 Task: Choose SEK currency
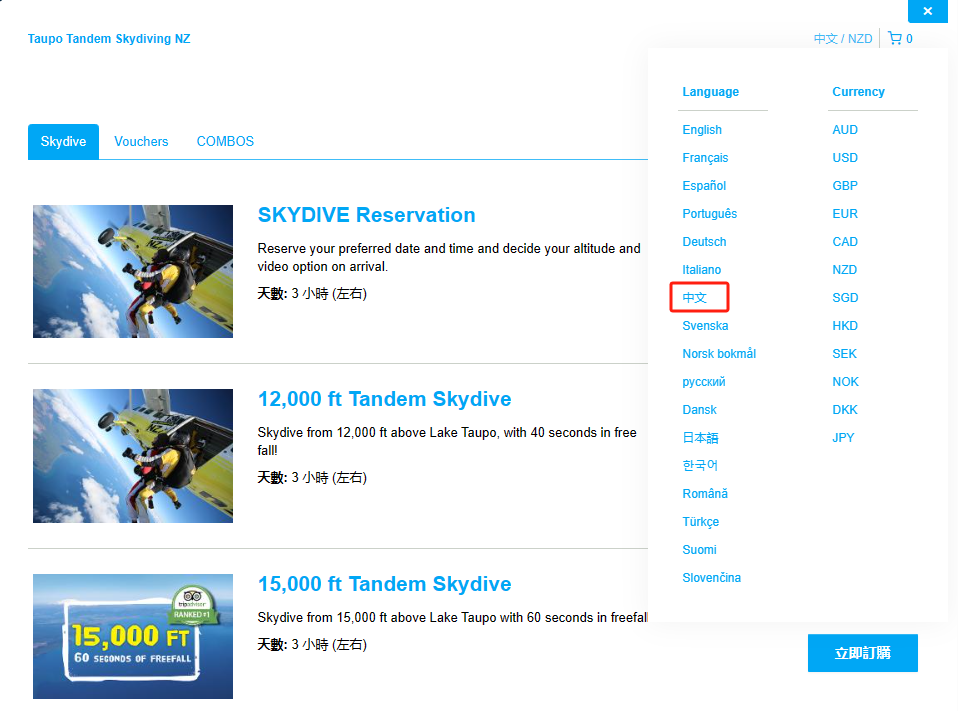click(x=844, y=354)
